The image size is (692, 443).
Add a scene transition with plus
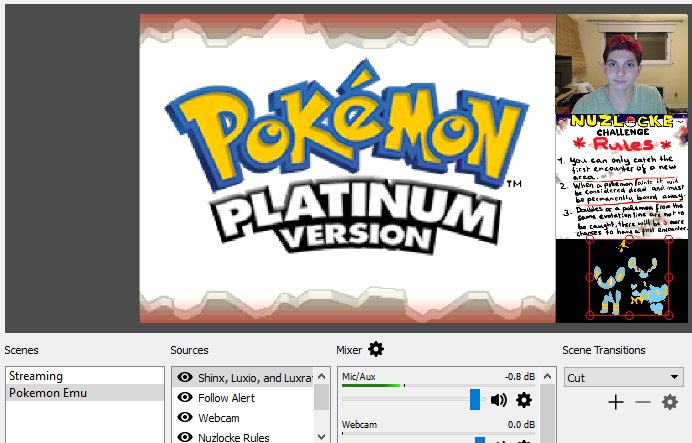pos(616,402)
